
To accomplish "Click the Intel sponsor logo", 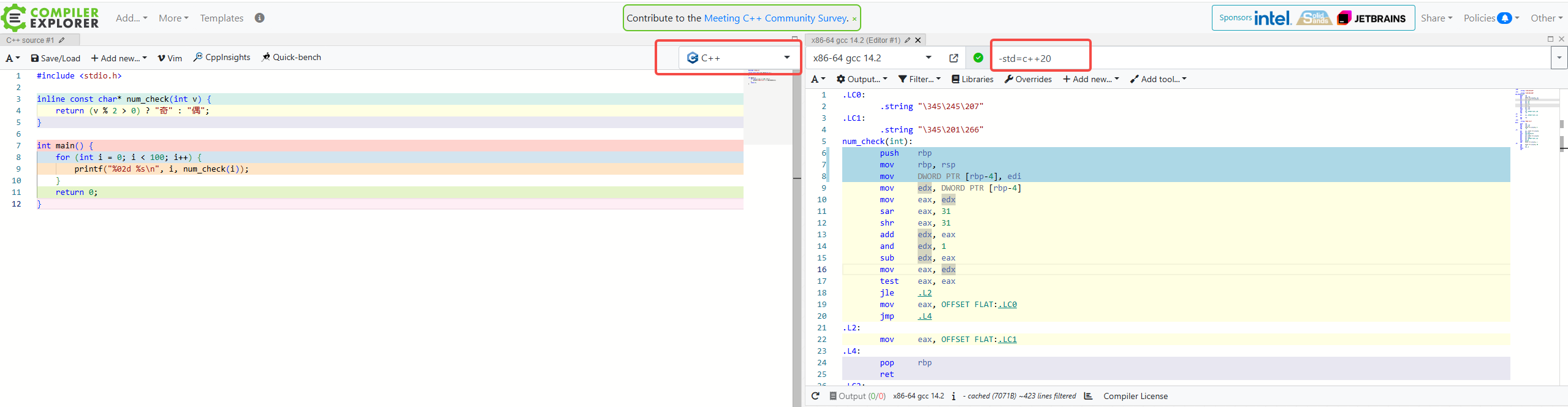I will [x=1273, y=18].
